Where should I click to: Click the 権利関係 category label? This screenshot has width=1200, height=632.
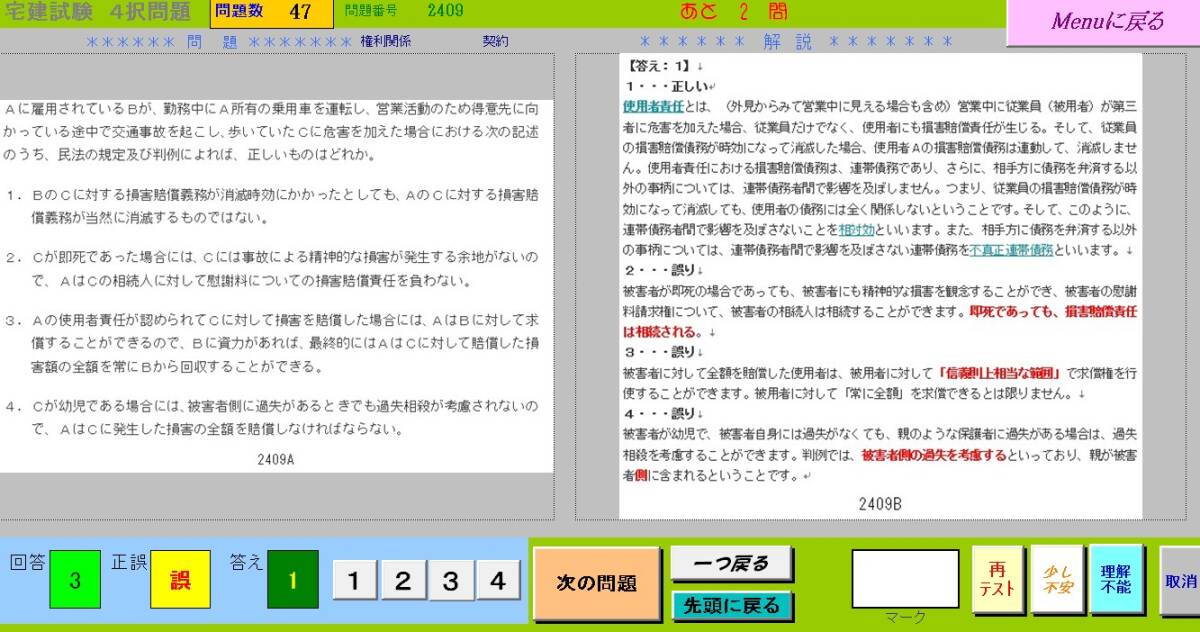(x=386, y=41)
